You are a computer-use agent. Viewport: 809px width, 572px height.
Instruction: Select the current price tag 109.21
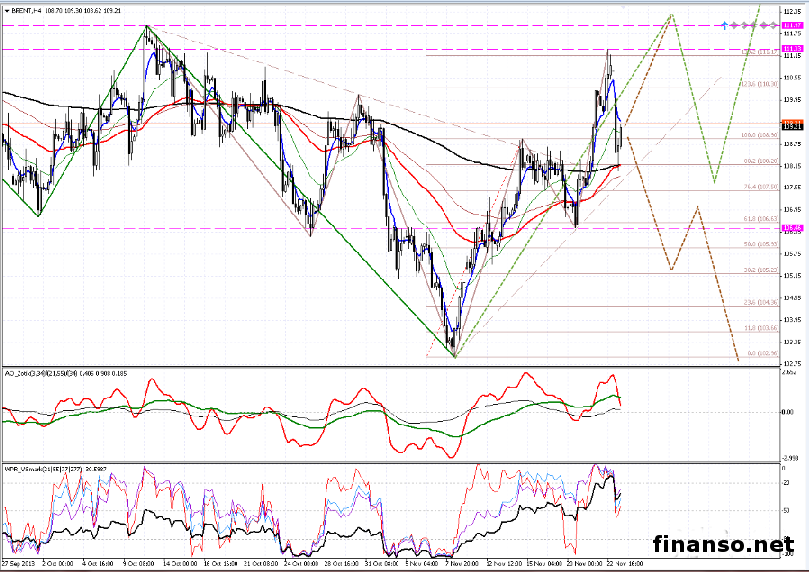point(792,126)
